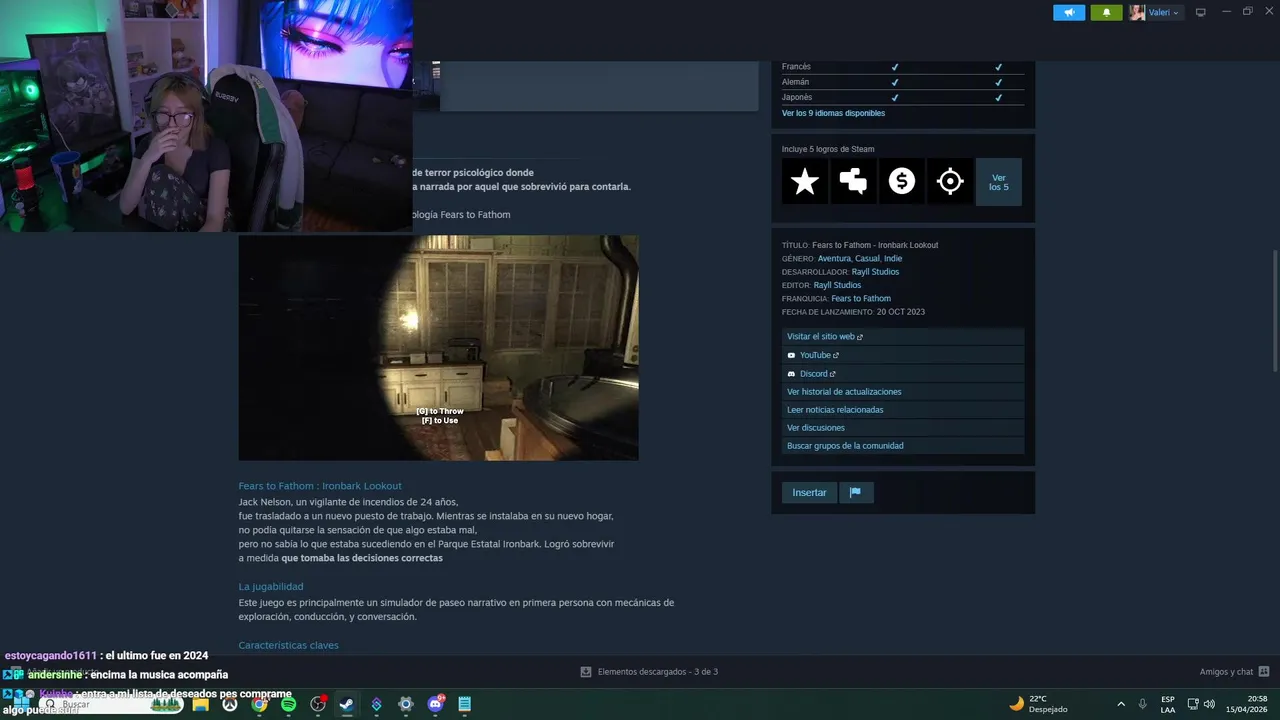Viewport: 1280px width, 720px height.
Task: Open Steam Big Picture mode icon
Action: [x=1201, y=12]
